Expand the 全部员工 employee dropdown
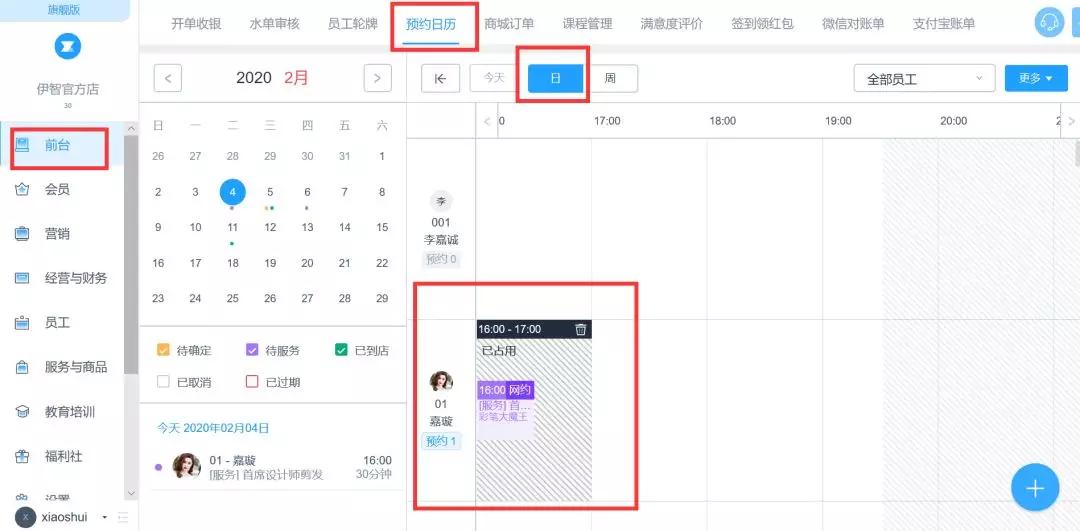Viewport: 1080px width, 531px height. pyautogui.click(x=924, y=79)
